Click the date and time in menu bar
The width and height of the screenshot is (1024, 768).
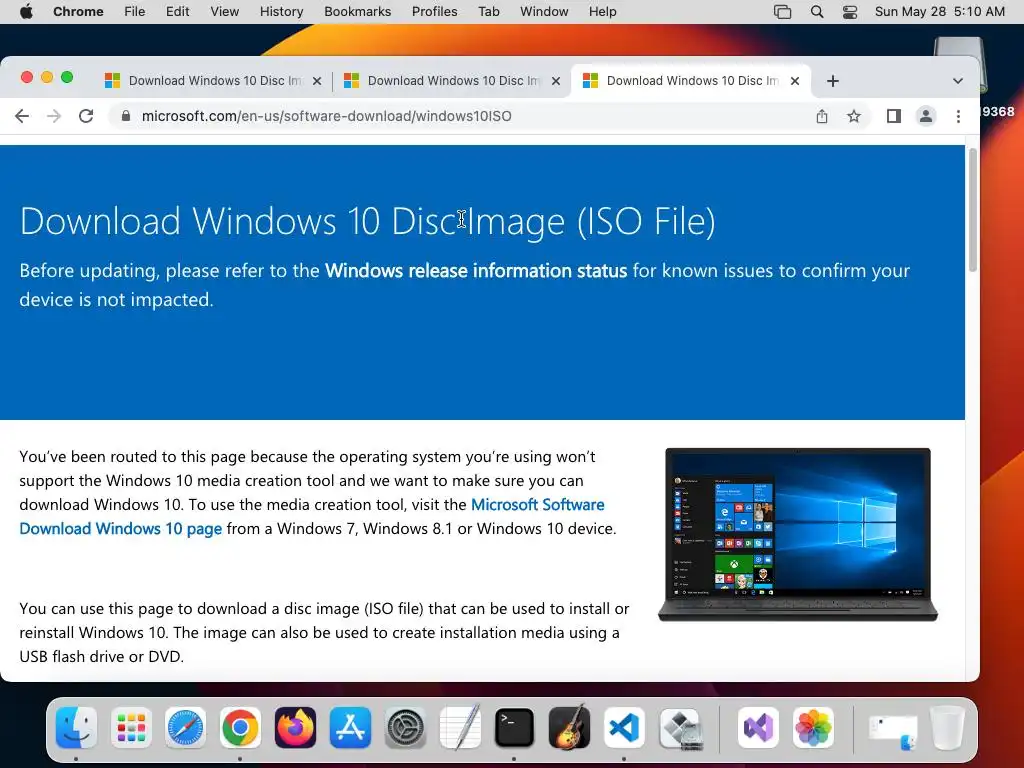pos(939,12)
